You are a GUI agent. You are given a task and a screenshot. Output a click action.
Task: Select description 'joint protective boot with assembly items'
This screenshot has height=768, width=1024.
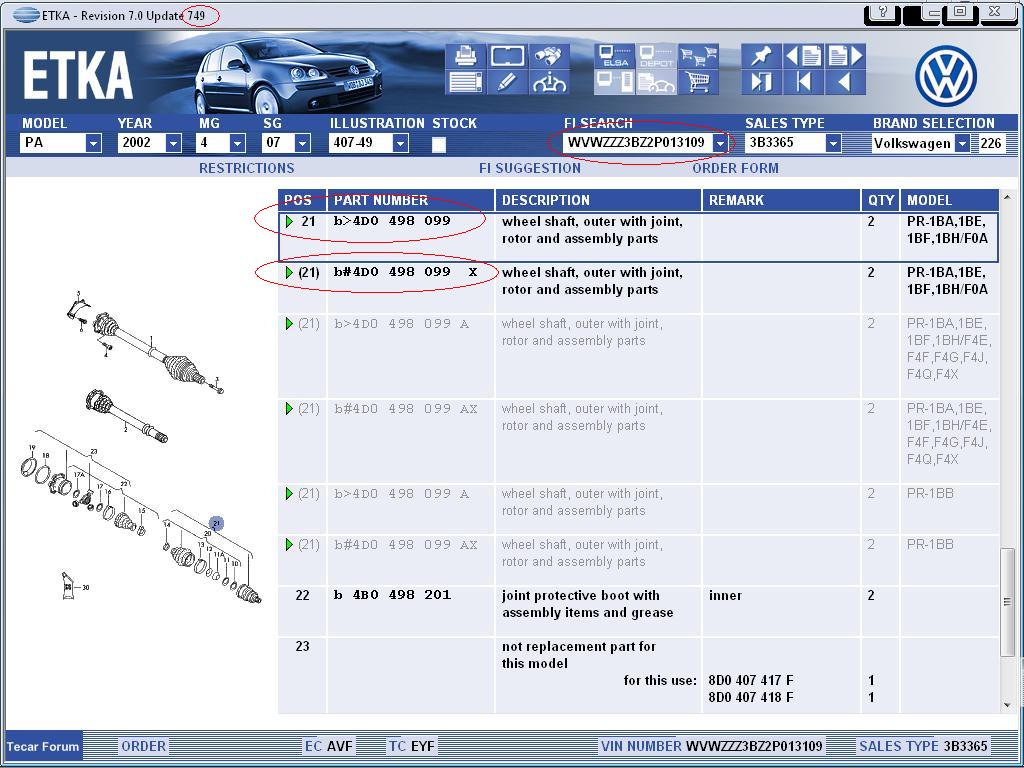pos(587,604)
